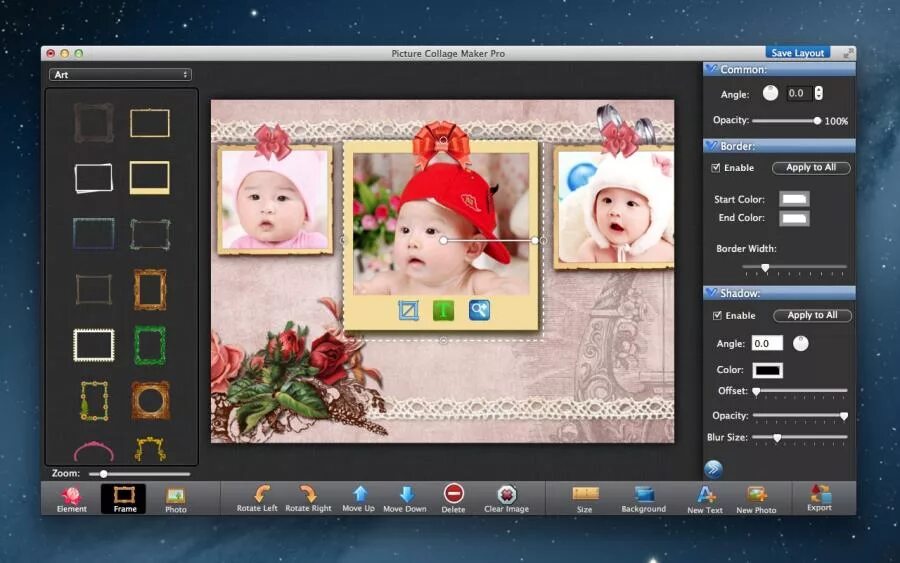Click the Border Width slider
The image size is (900, 563).
(x=794, y=268)
